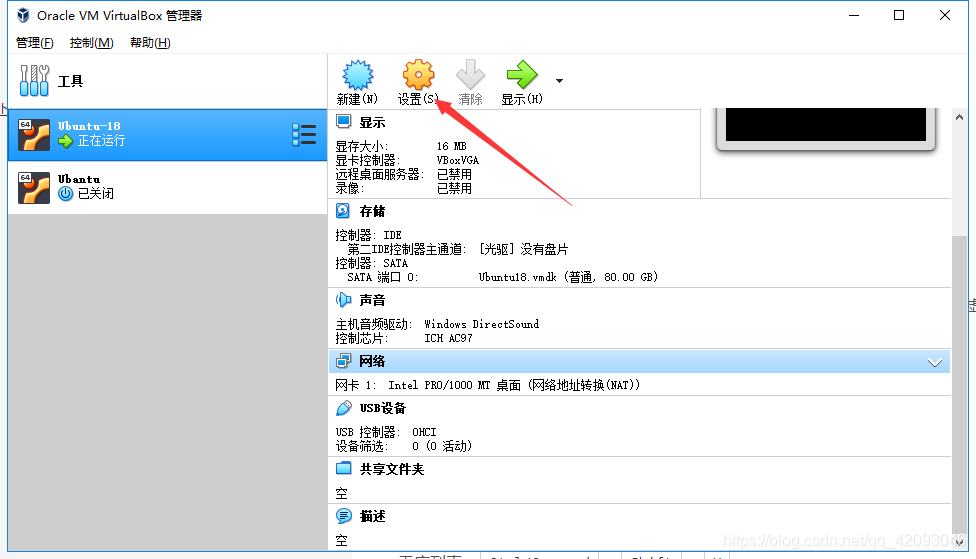The width and height of the screenshot is (976, 559).
Task: Click the Shared Folders (共享文件夹) folder icon
Action: 344,468
